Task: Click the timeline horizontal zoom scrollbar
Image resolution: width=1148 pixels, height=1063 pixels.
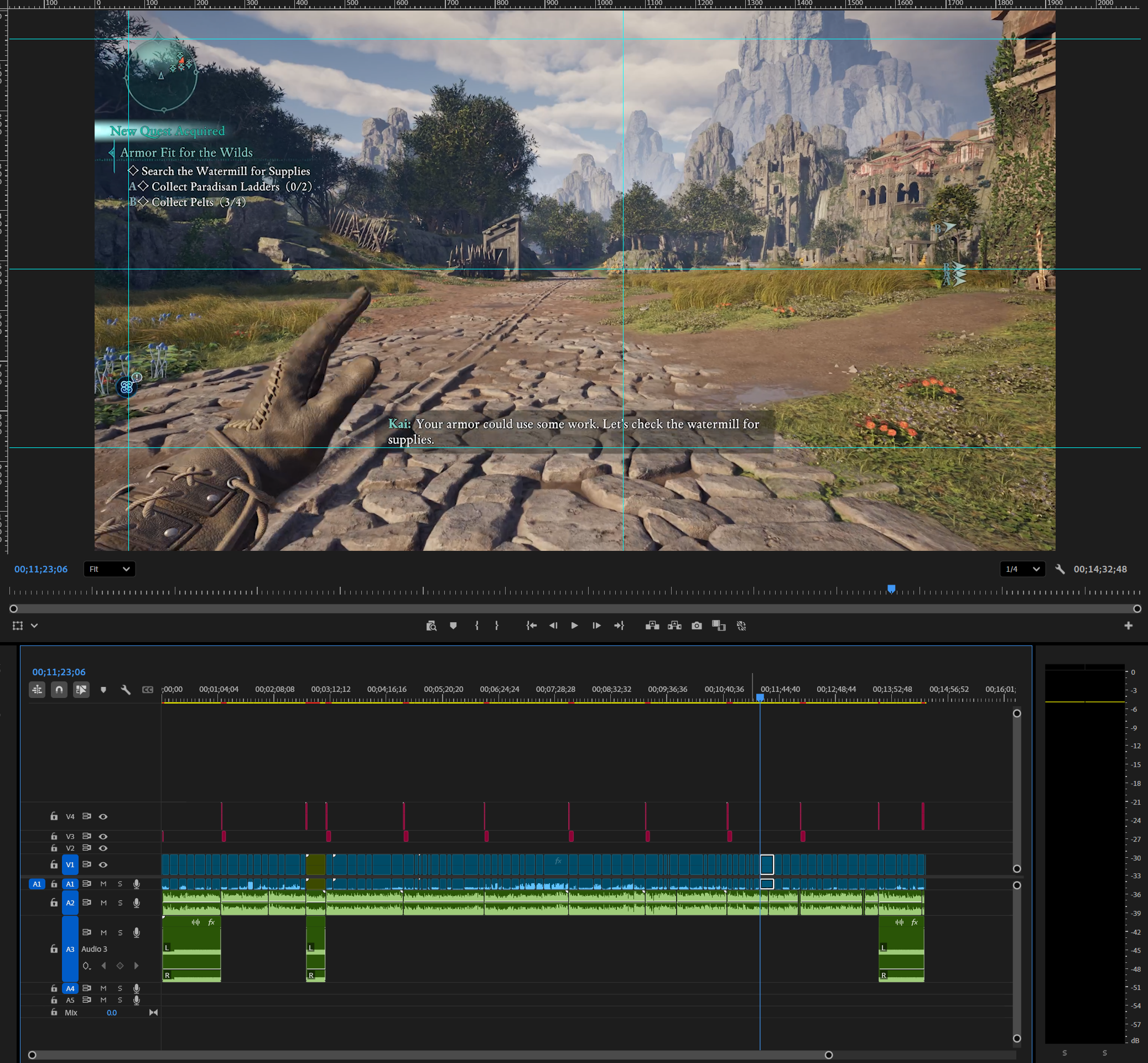Action: 430,1055
